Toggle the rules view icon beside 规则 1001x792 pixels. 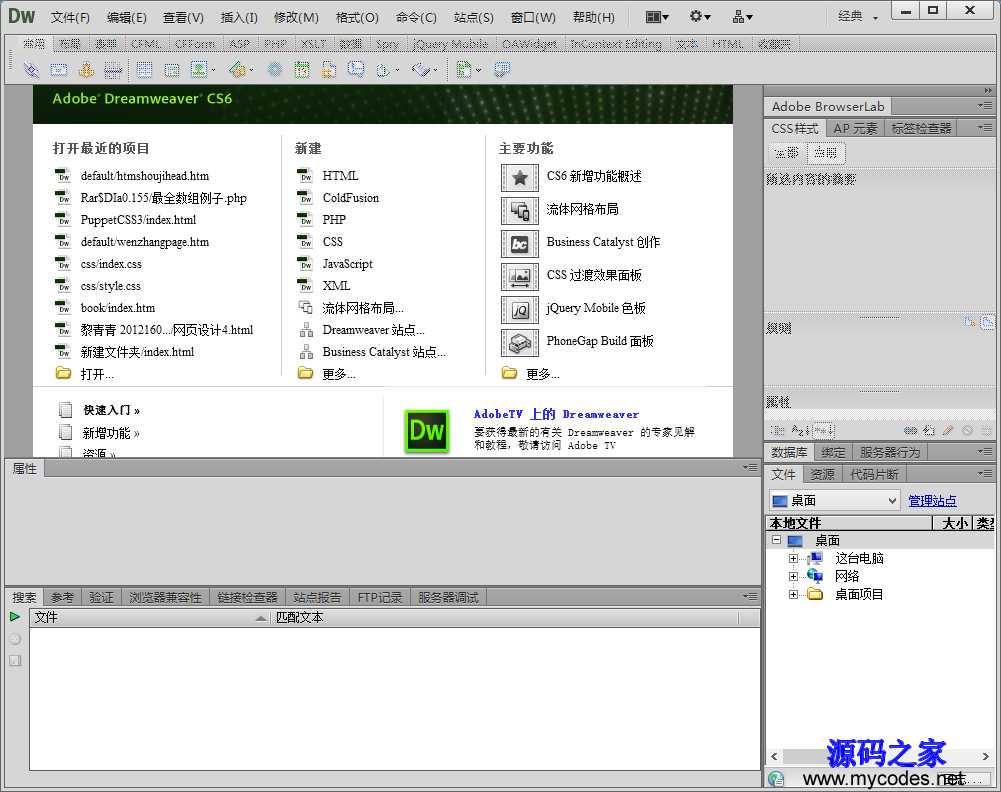tap(988, 322)
